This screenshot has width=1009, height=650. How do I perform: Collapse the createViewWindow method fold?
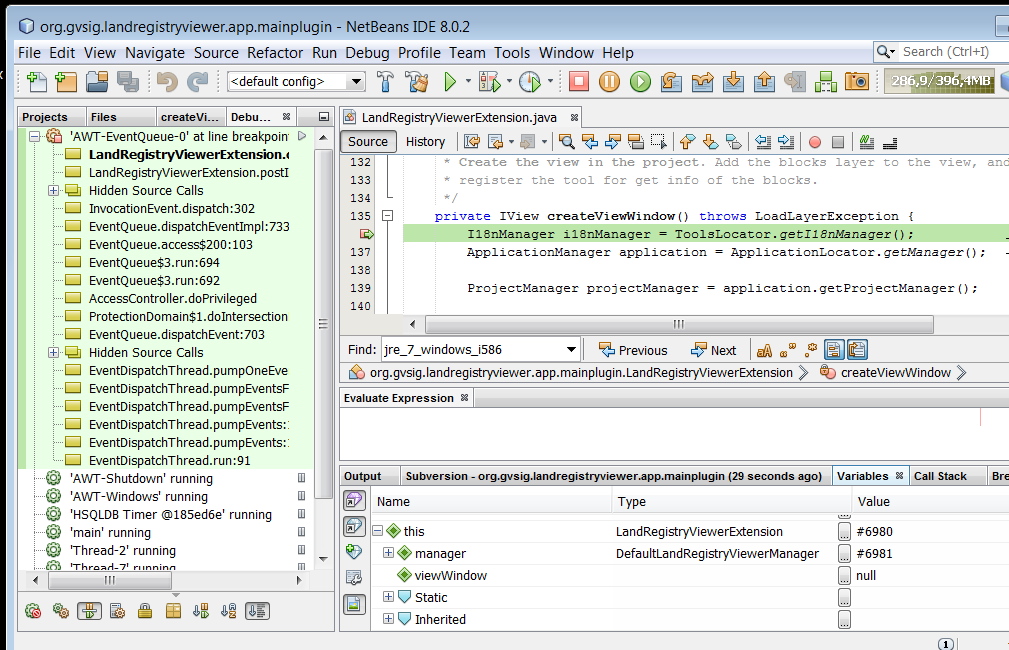[x=388, y=216]
